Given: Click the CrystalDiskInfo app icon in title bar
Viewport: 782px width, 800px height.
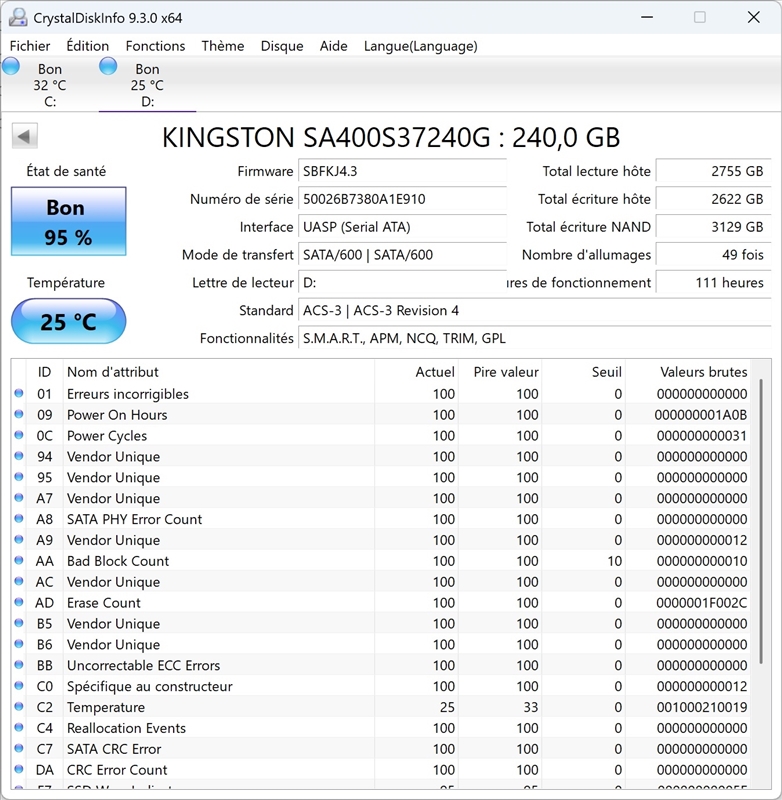Looking at the screenshot, I should point(18,17).
